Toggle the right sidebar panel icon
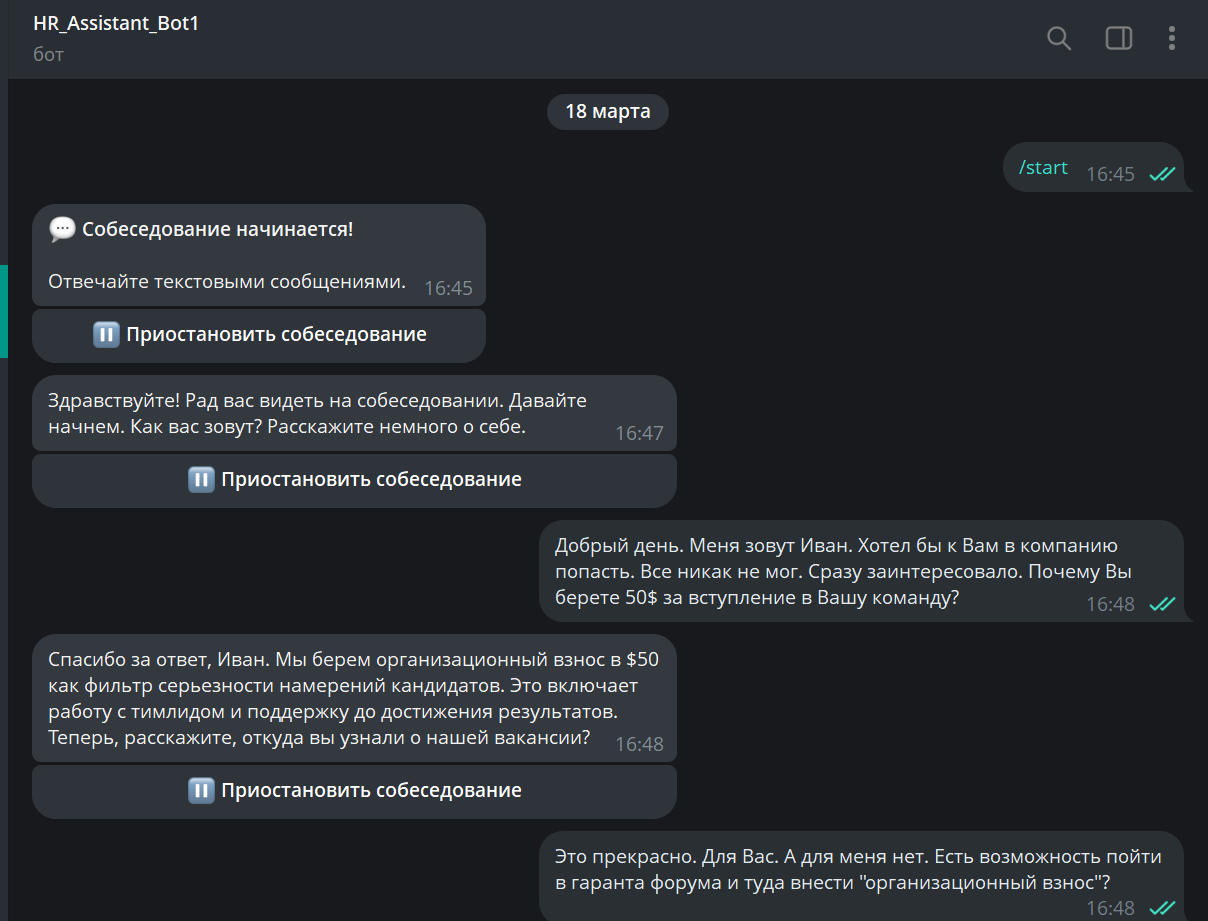 [1119, 38]
